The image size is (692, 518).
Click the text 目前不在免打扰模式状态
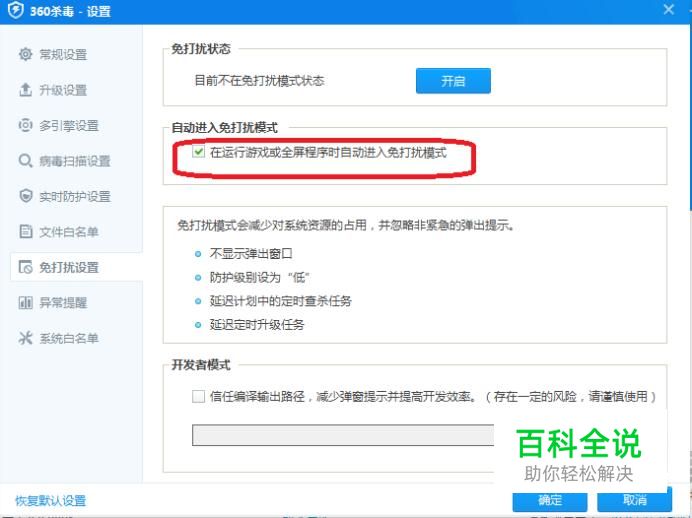tap(260, 81)
